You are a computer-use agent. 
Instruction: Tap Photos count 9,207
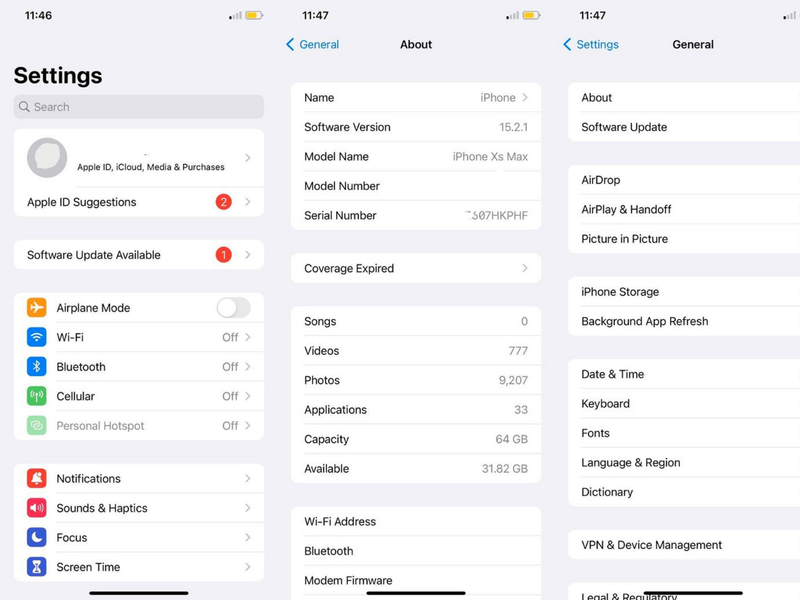click(513, 380)
